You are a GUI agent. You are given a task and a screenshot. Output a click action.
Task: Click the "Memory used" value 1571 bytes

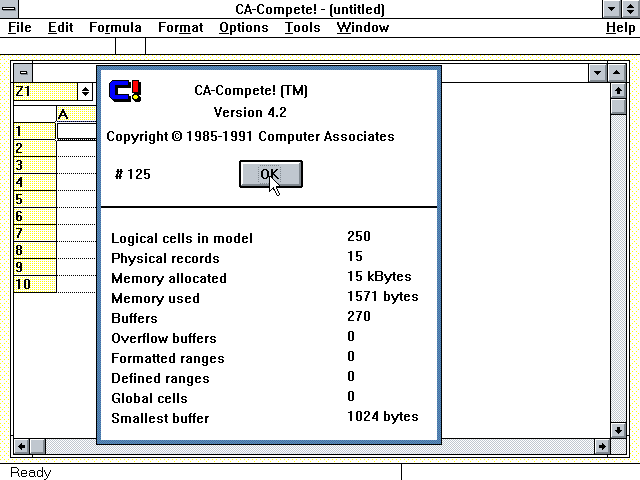tap(382, 296)
